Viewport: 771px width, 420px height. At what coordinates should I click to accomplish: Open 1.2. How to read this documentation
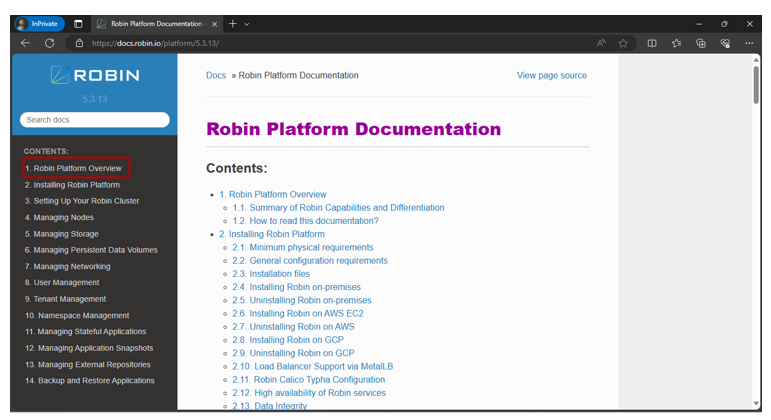pyautogui.click(x=305, y=221)
